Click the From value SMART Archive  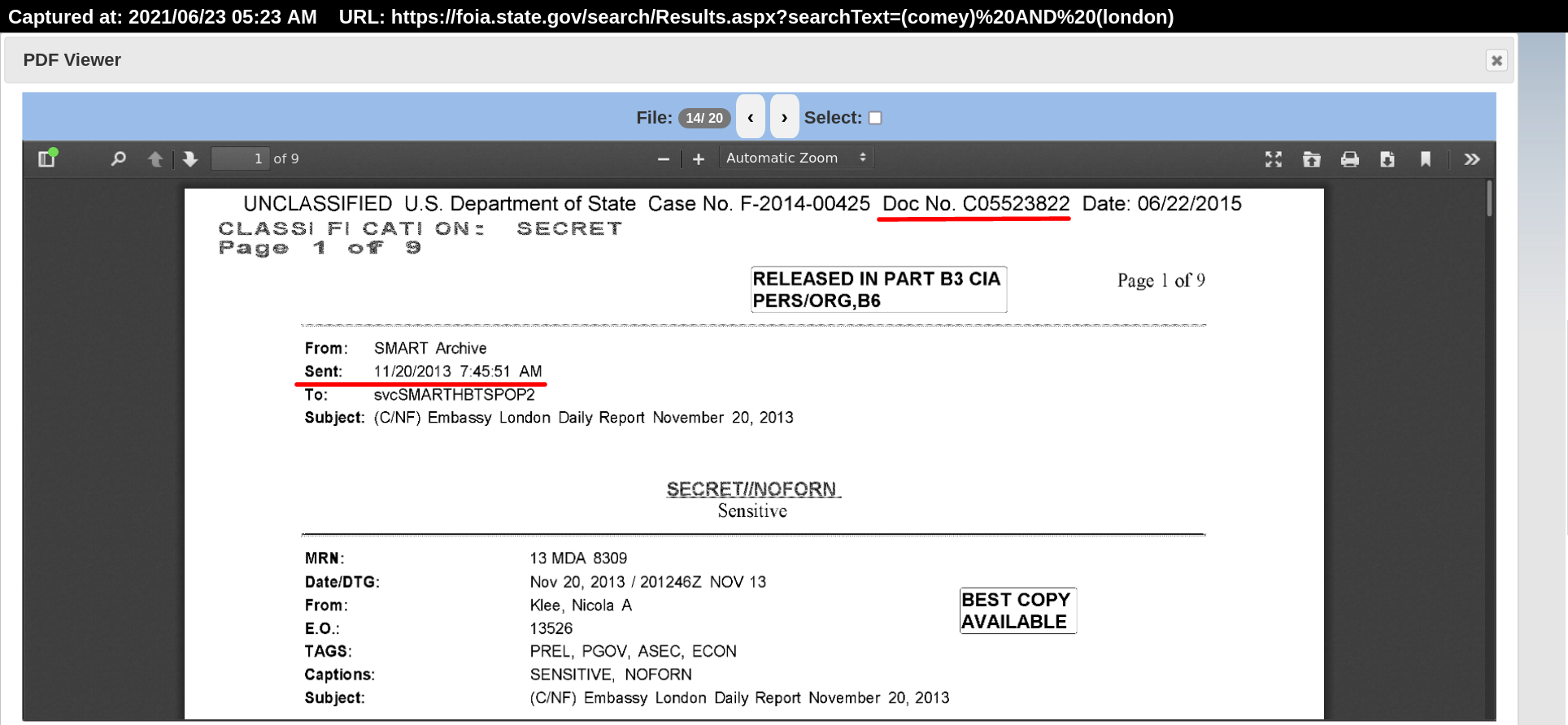pos(430,348)
